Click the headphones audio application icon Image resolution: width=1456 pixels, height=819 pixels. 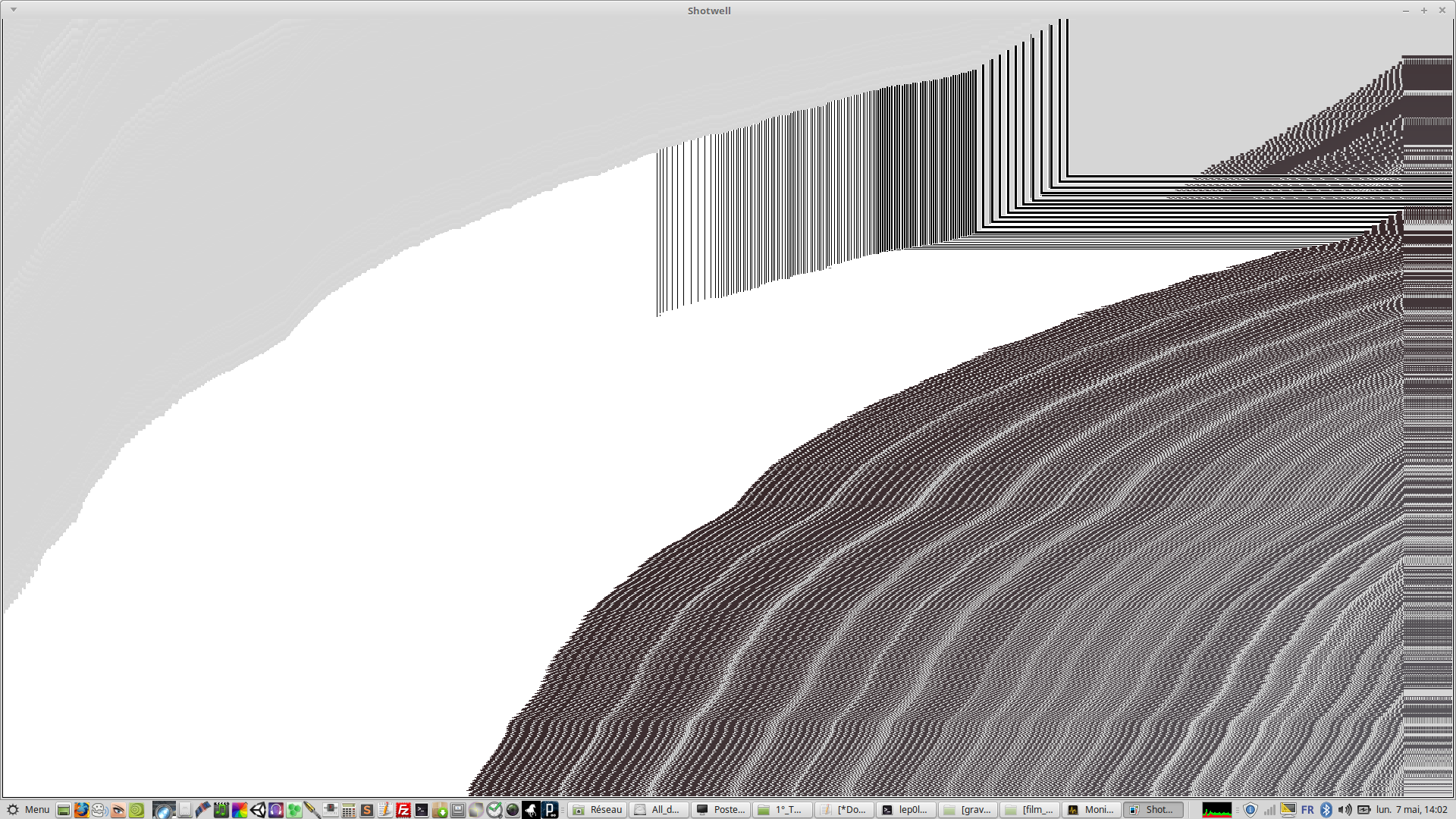pyautogui.click(x=276, y=810)
